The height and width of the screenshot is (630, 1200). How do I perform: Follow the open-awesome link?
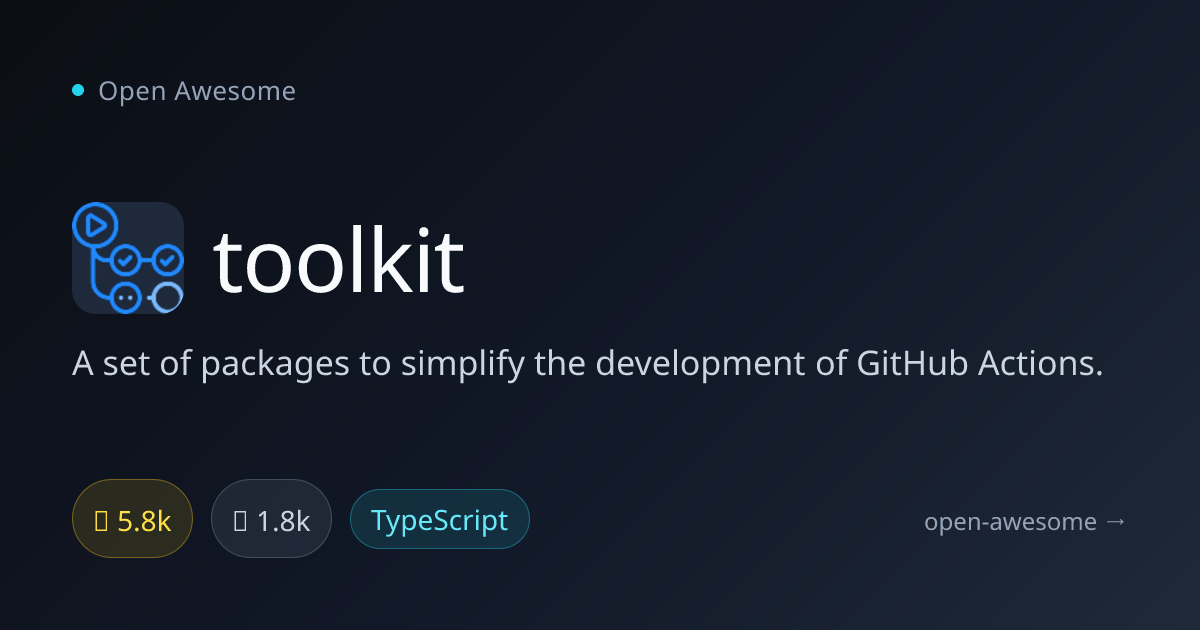click(x=1025, y=521)
